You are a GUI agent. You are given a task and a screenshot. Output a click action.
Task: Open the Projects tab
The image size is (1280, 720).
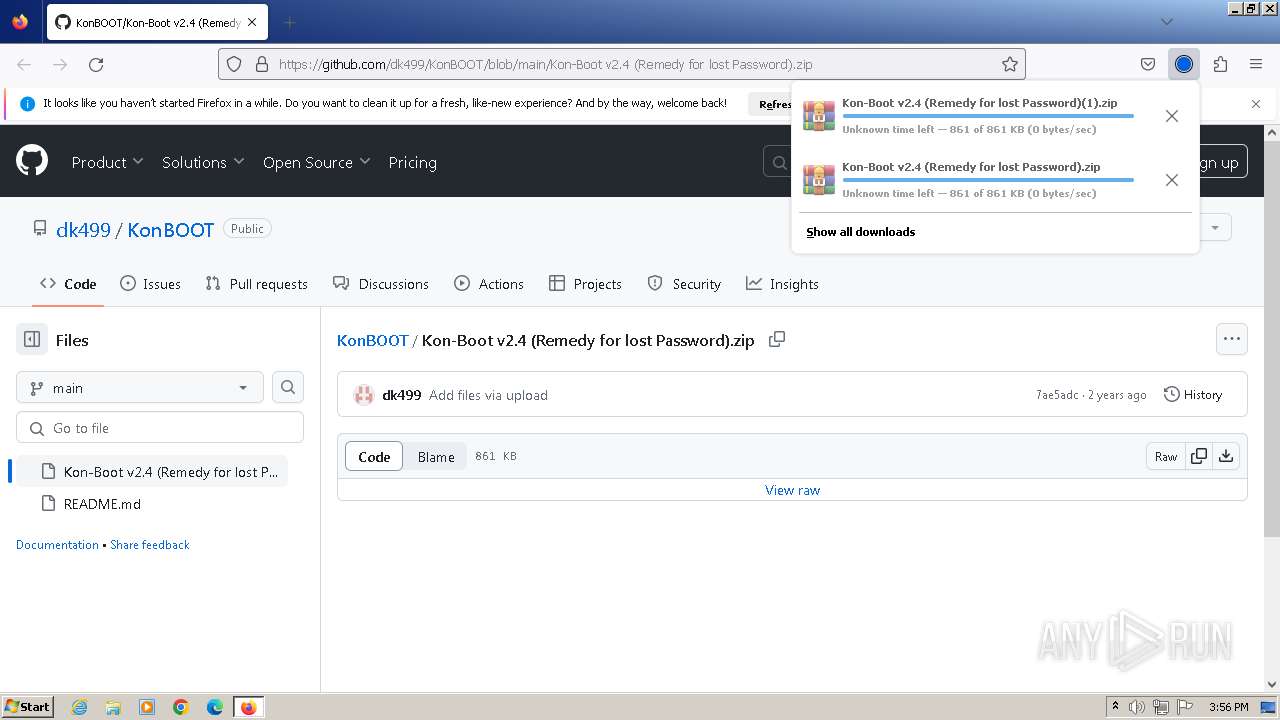point(586,284)
